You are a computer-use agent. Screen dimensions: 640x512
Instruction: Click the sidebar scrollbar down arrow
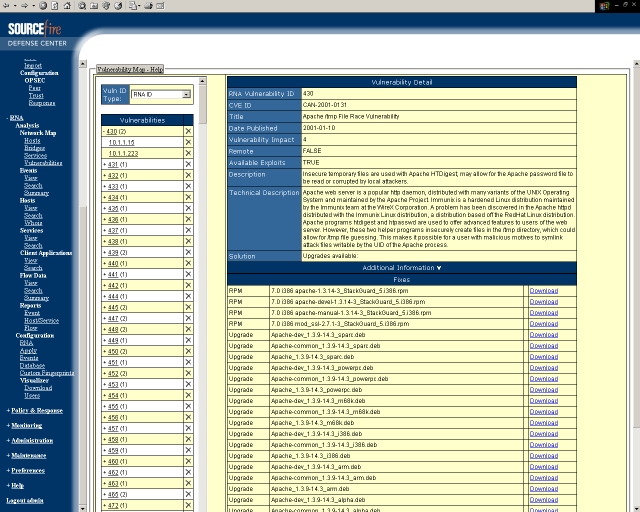pos(83,508)
